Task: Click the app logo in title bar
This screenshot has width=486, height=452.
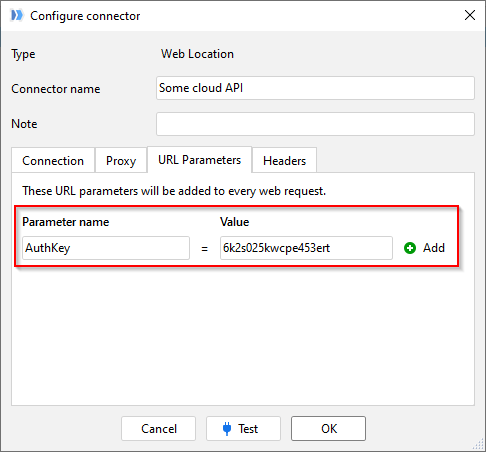Action: click(16, 16)
